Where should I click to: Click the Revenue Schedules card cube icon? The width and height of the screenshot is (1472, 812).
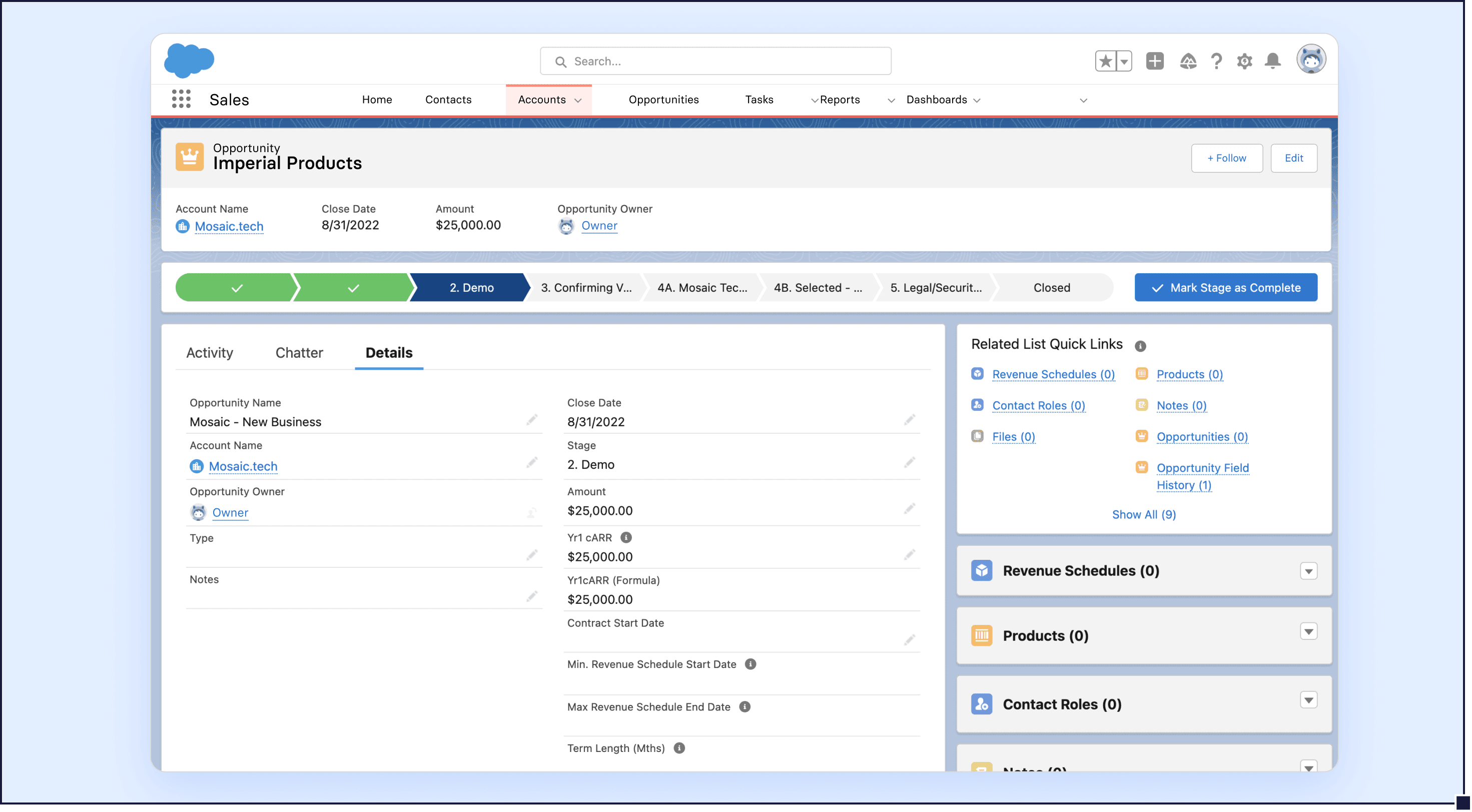[x=981, y=571]
